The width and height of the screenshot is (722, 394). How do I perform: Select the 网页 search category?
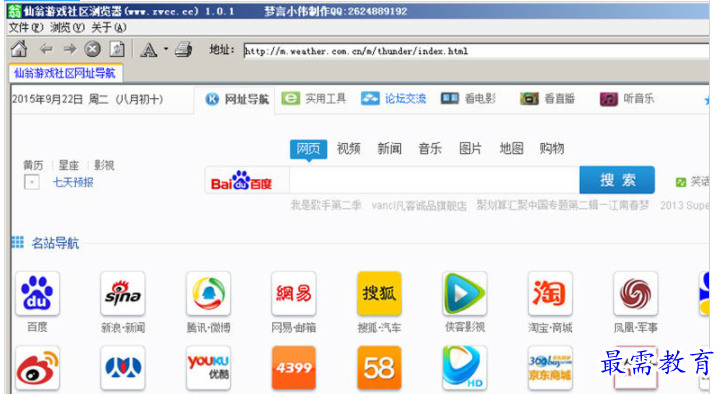[309, 149]
